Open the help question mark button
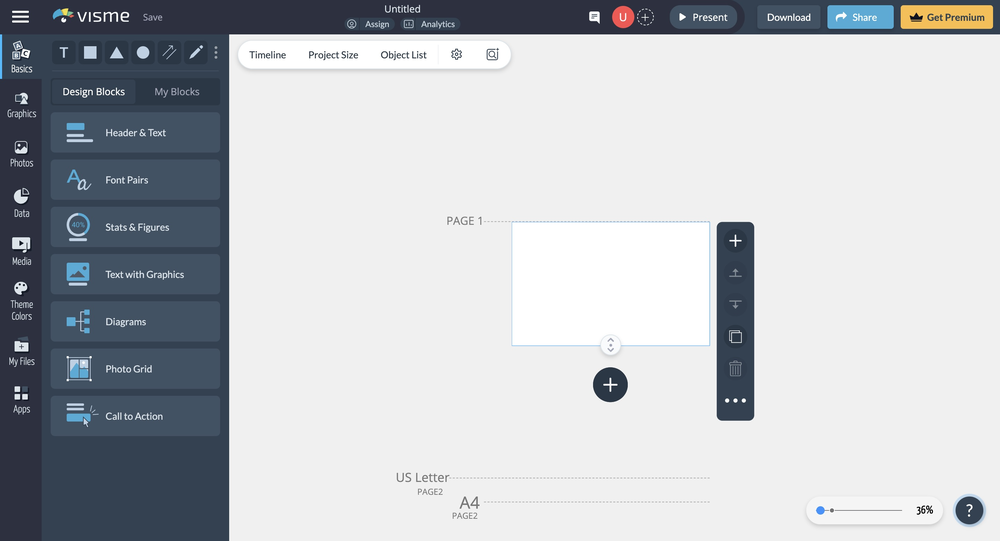Viewport: 1000px width, 541px height. point(969,510)
